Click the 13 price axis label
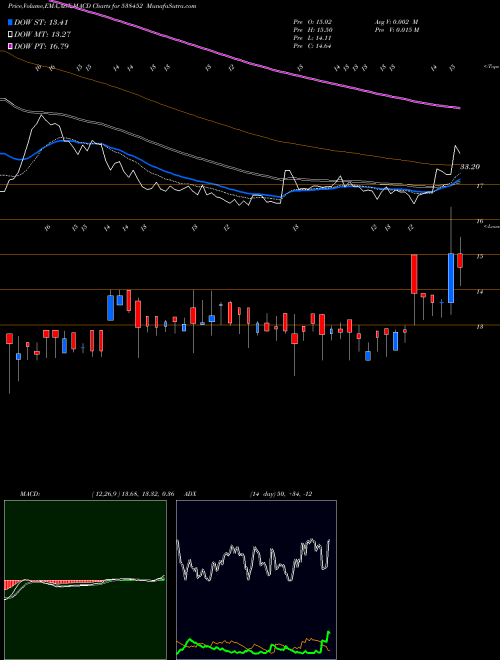Viewport: 500px width, 660px height. click(x=479, y=327)
